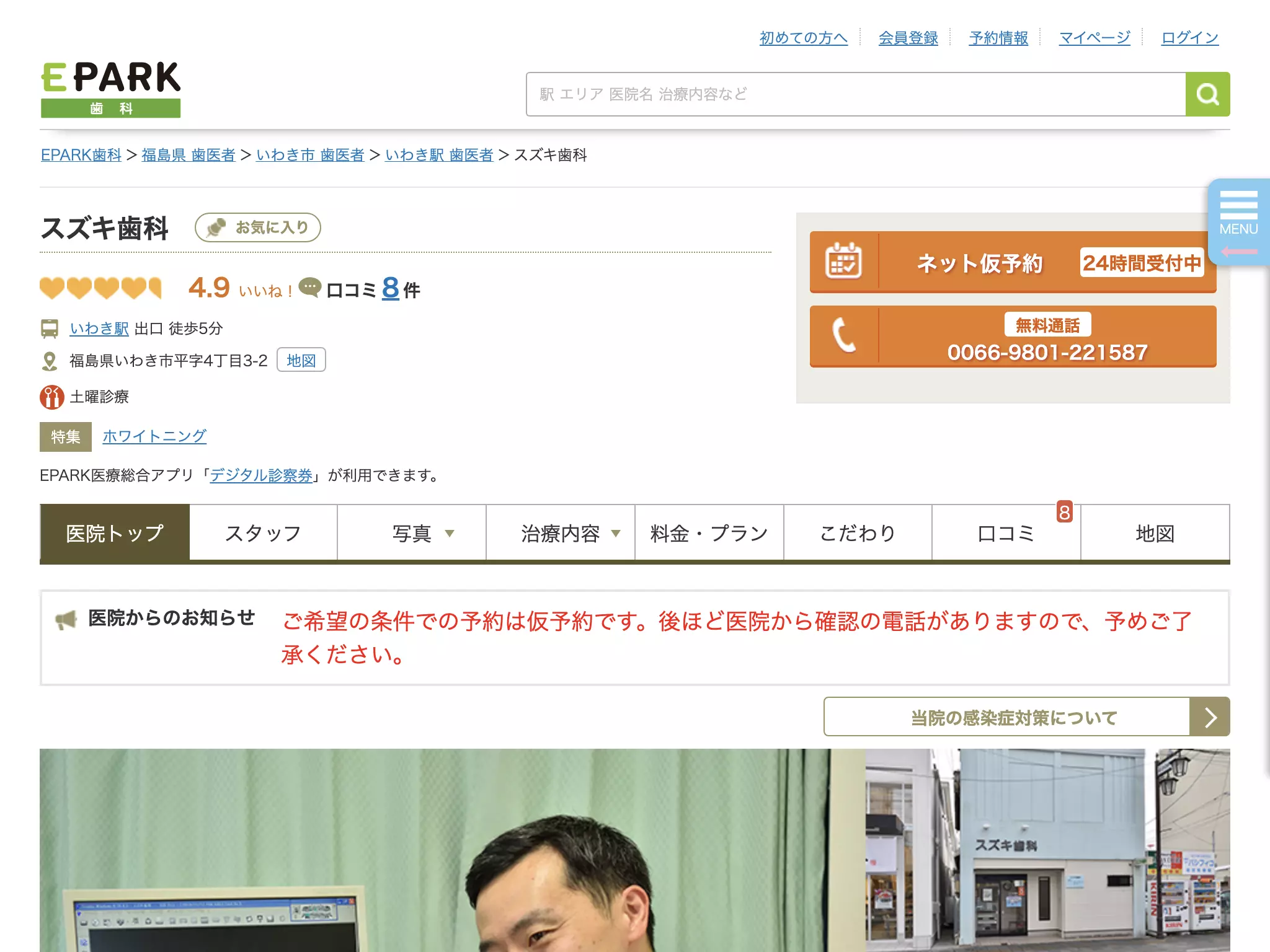This screenshot has height=952, width=1270.
Task: Click the EPARK歯科 breadcrumb link
Action: (81, 155)
